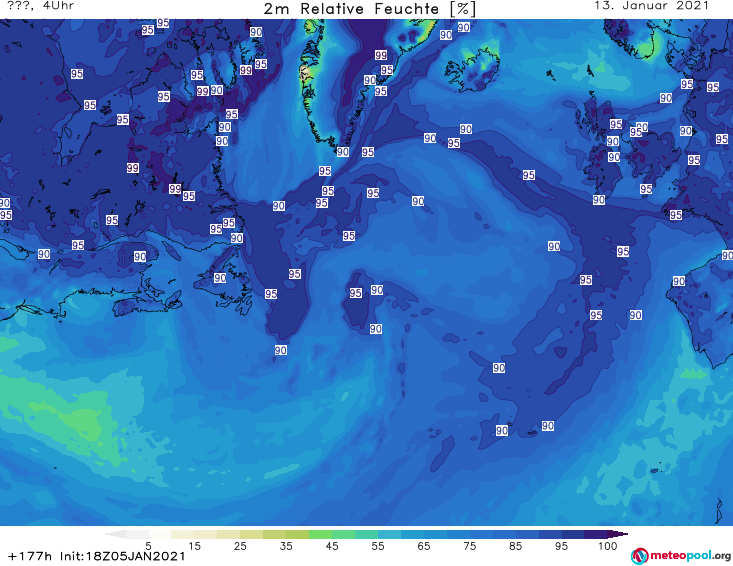Click the "25" value on the colour scale
Image resolution: width=733 pixels, height=566 pixels.
click(x=240, y=546)
